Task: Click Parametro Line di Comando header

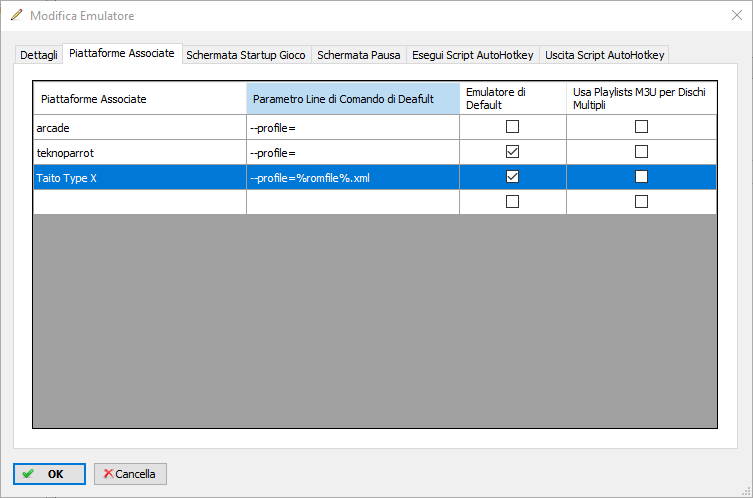Action: pyautogui.click(x=352, y=99)
